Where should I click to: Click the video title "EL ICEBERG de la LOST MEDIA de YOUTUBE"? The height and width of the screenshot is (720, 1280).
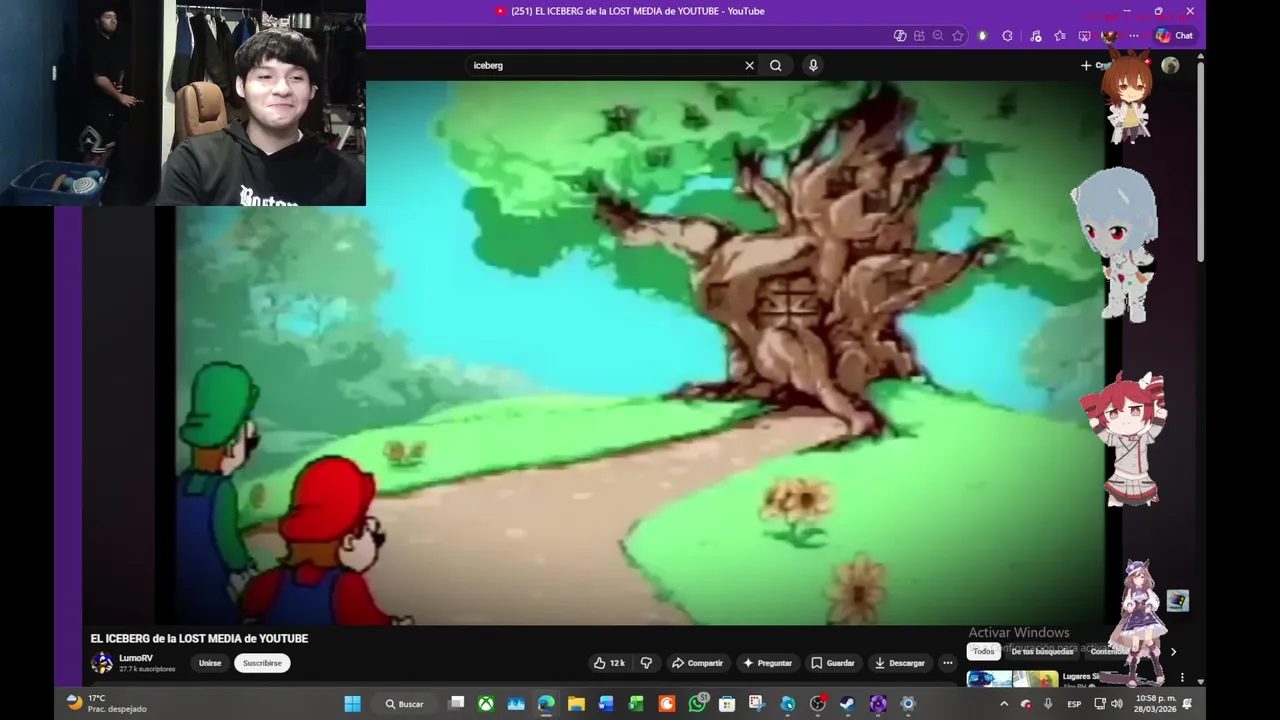[199, 638]
